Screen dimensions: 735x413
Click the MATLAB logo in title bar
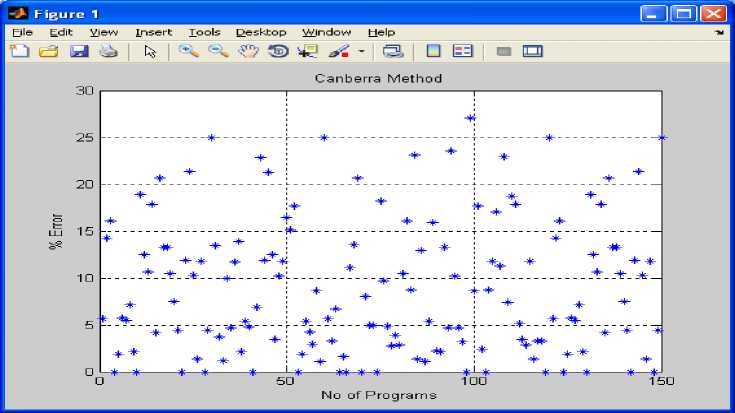[x=18, y=13]
